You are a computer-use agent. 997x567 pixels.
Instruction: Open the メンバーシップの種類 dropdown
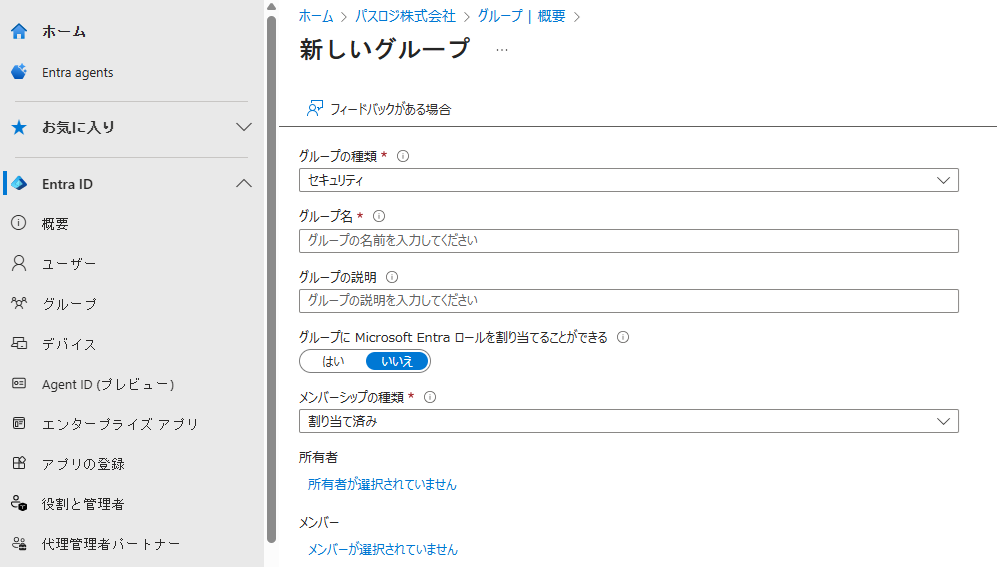click(628, 421)
